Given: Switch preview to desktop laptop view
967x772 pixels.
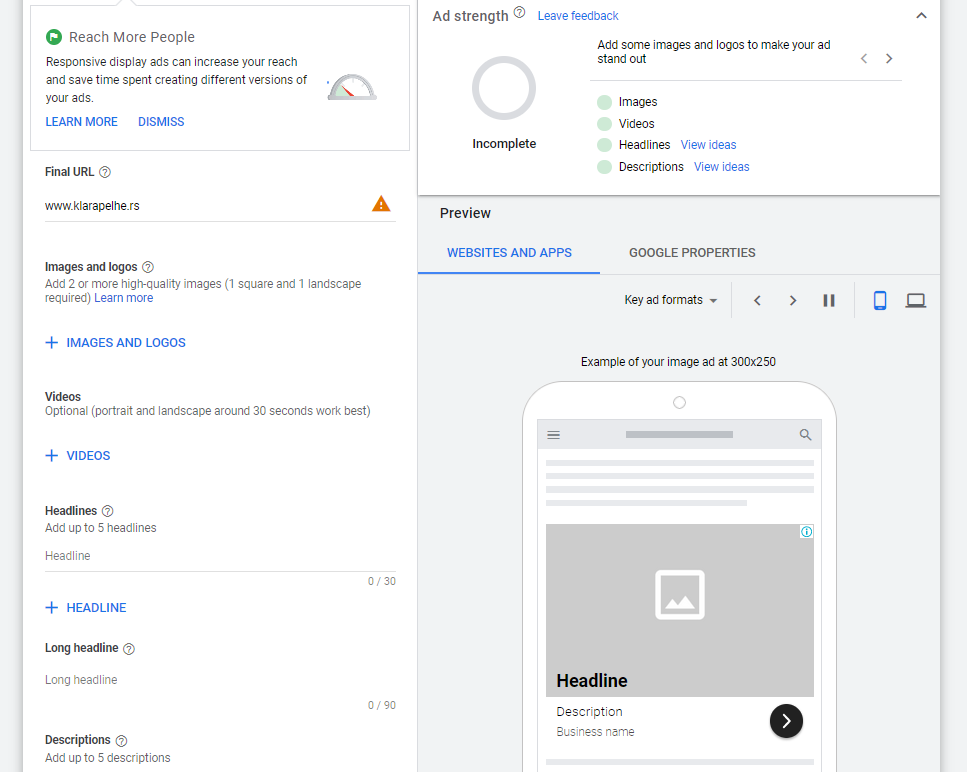Looking at the screenshot, I should 915,300.
